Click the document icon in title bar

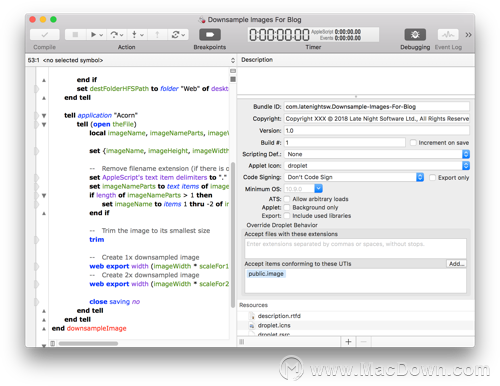click(202, 20)
